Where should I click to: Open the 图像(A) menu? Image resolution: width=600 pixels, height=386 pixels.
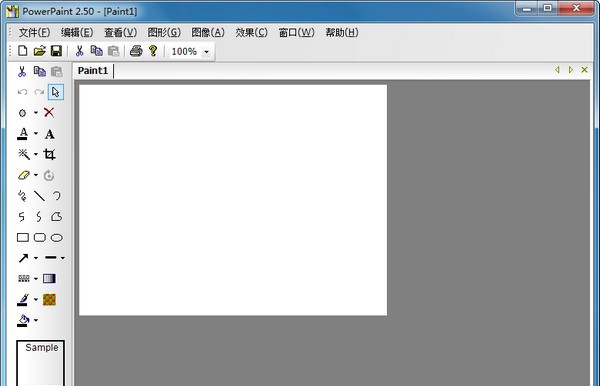point(208,33)
